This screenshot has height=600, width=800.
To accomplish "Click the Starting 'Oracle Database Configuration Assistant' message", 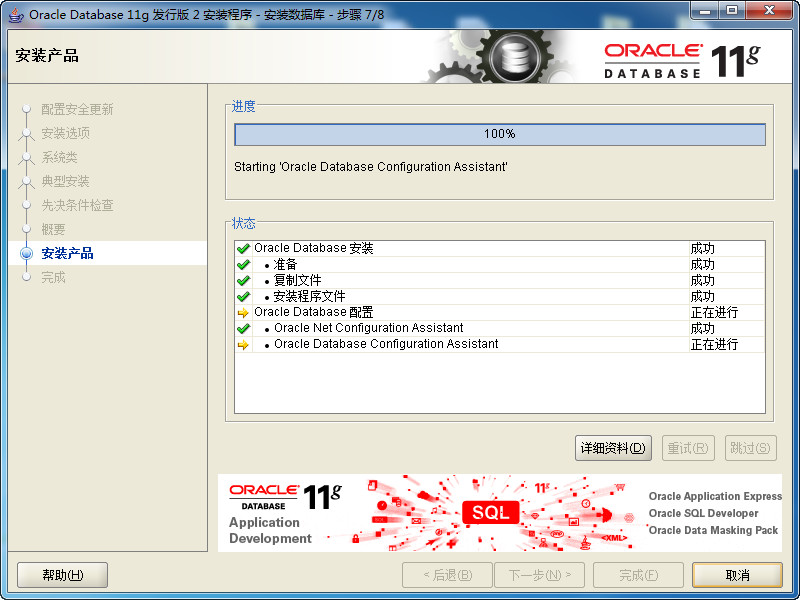I will click(371, 167).
